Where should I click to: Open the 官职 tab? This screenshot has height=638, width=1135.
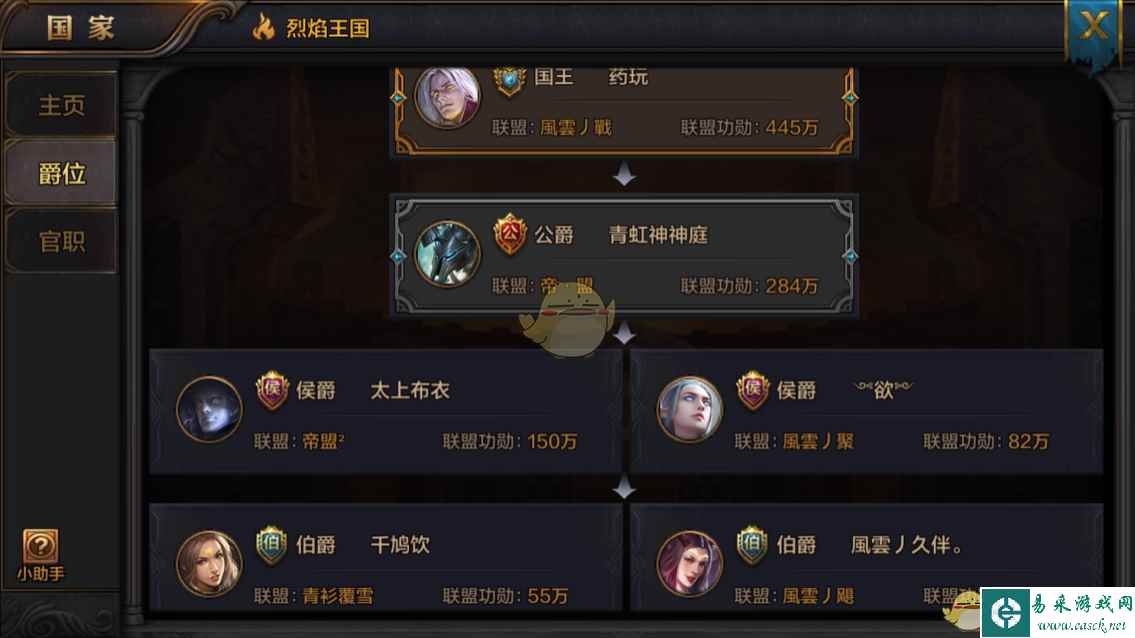click(61, 241)
